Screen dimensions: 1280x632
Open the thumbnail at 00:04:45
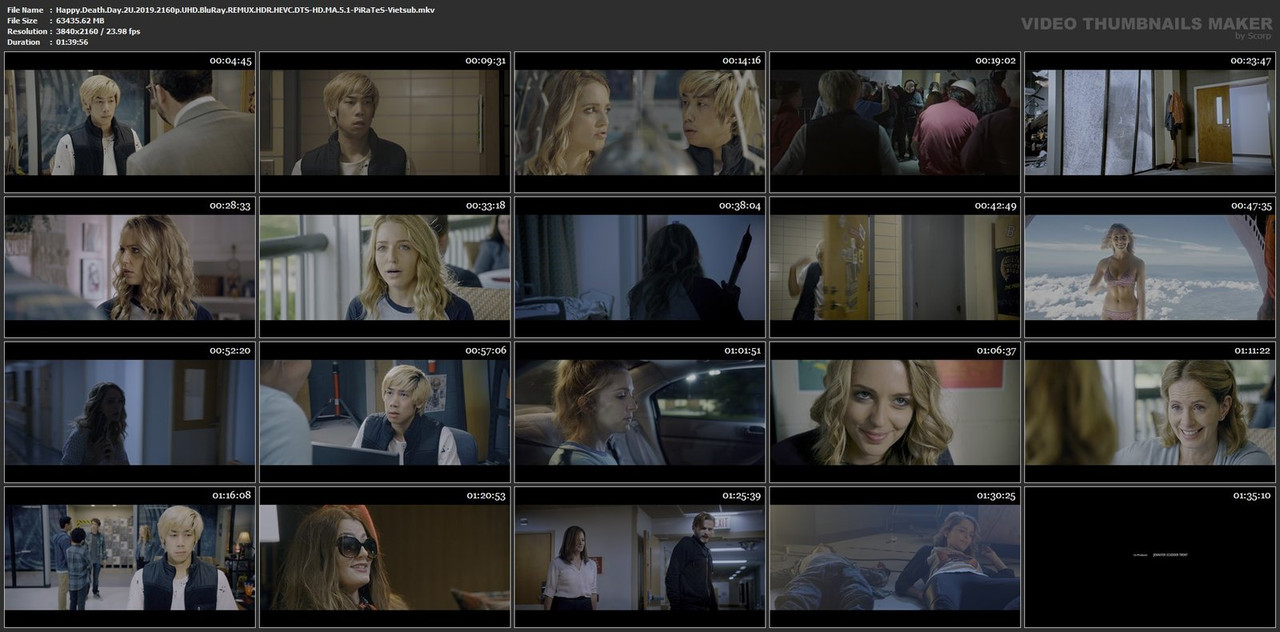[130, 122]
